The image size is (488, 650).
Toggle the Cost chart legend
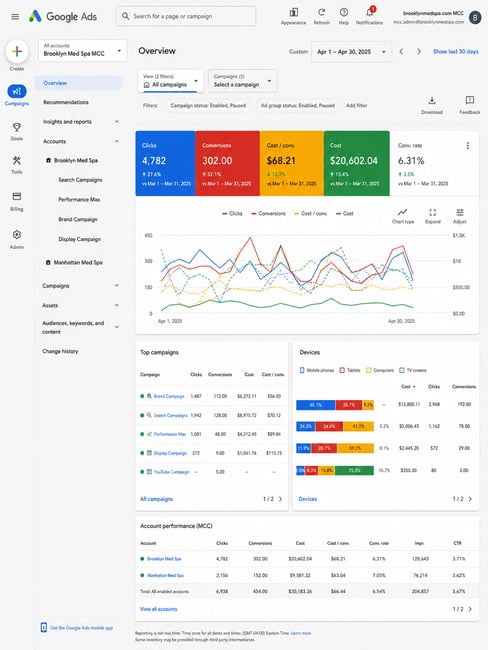coord(345,213)
